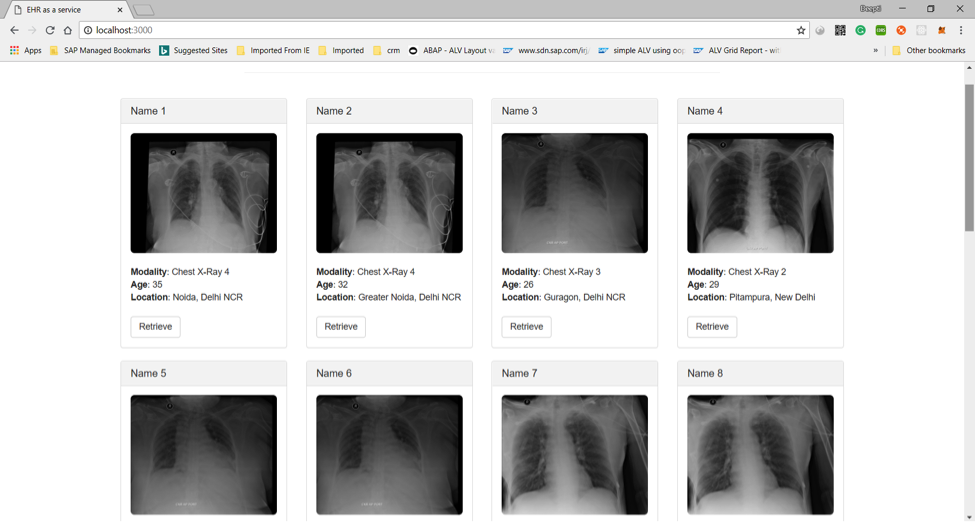Click the Name 8 chest X-ray image
This screenshot has height=522, width=975.
[760, 455]
